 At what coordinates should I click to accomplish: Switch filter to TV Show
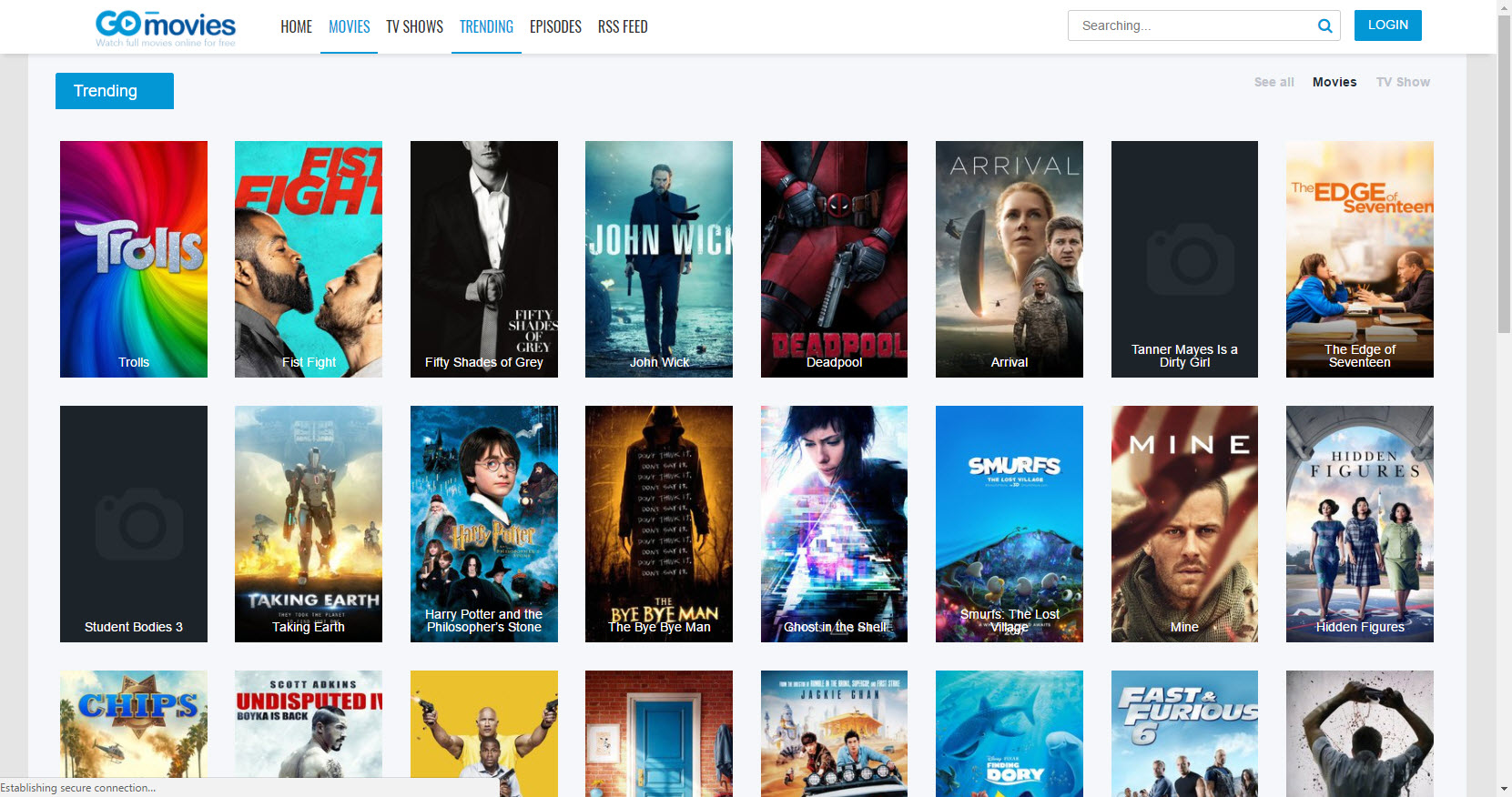[1403, 82]
